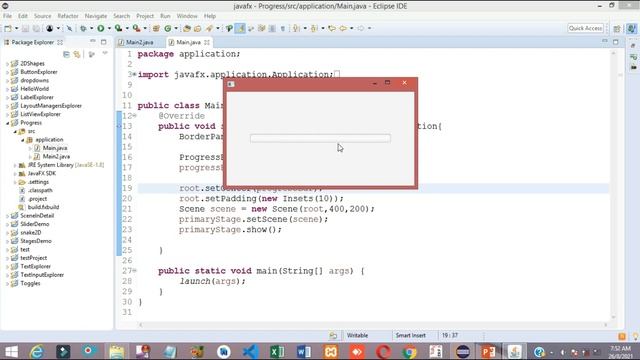Image resolution: width=640 pixels, height=360 pixels.
Task: Collapse the Progress project
Action: [x=7, y=123]
